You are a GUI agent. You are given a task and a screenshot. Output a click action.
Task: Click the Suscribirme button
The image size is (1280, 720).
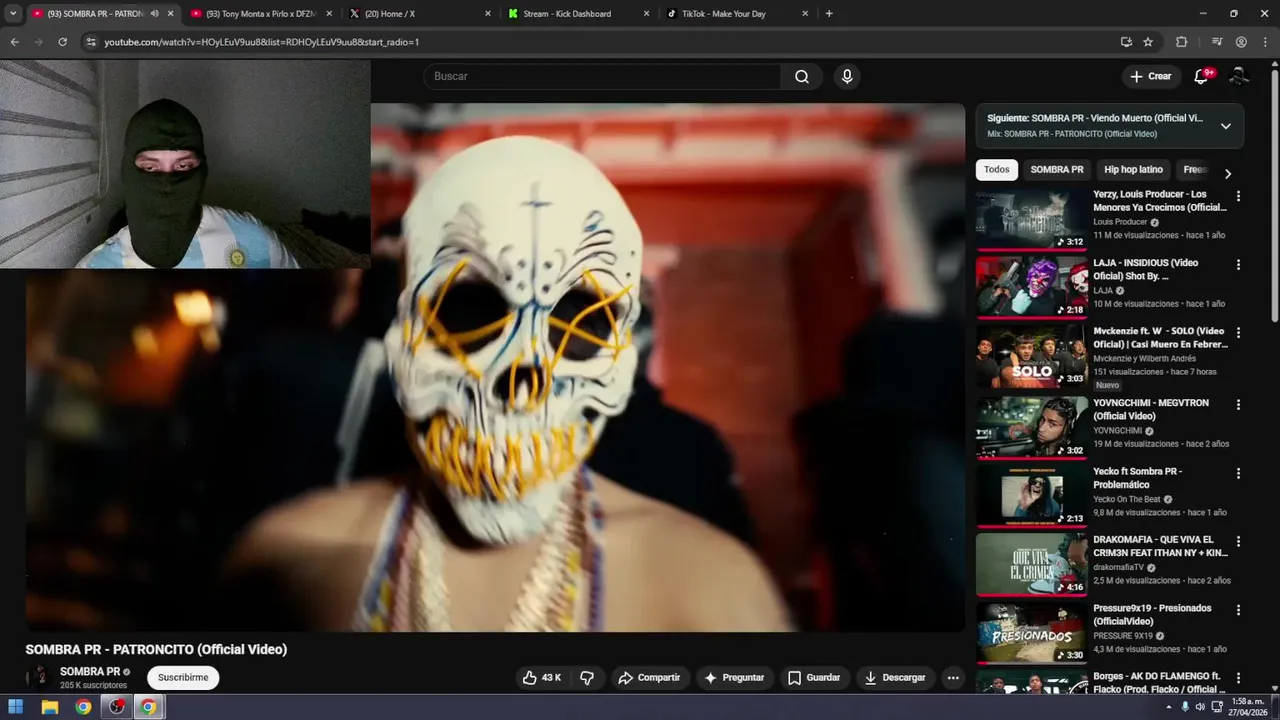coord(183,677)
